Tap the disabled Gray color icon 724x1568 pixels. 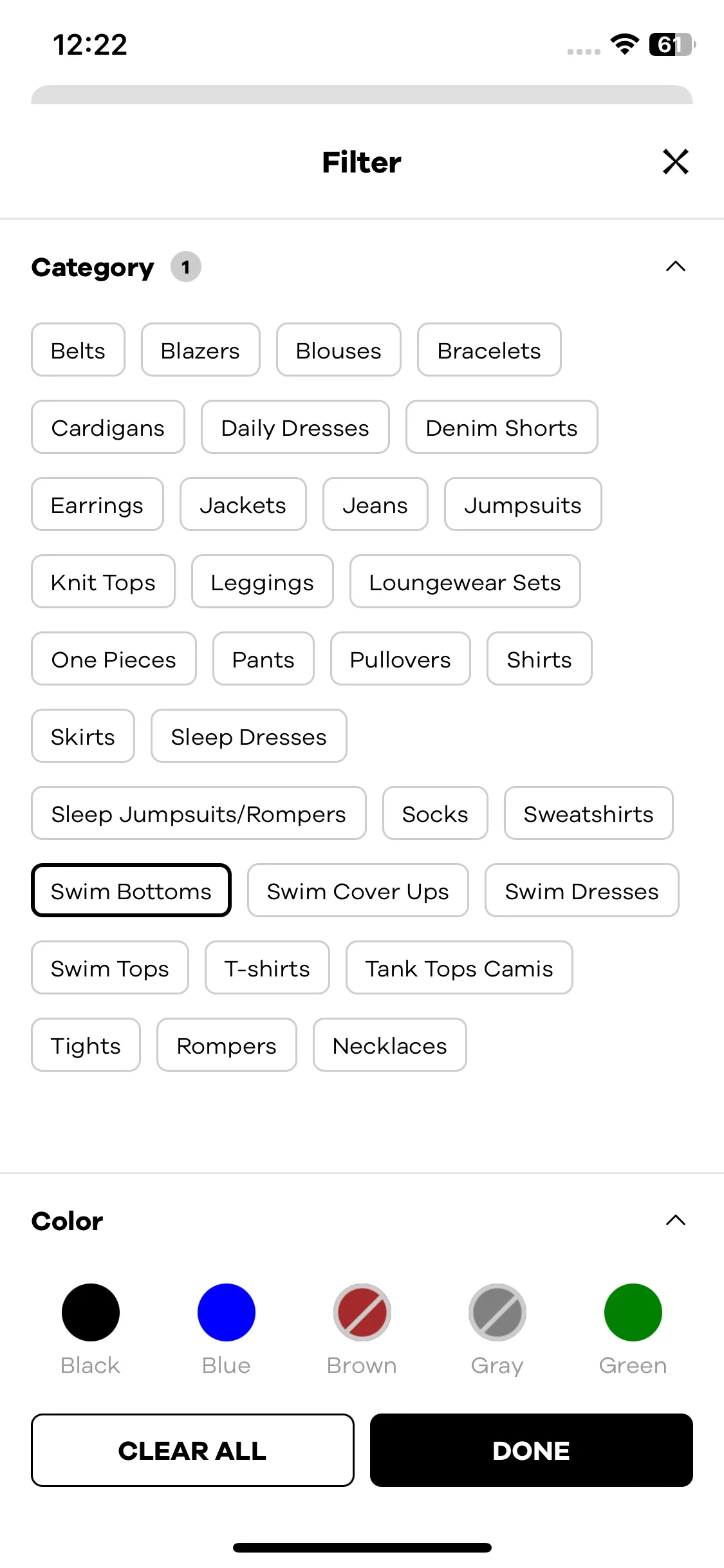497,1312
